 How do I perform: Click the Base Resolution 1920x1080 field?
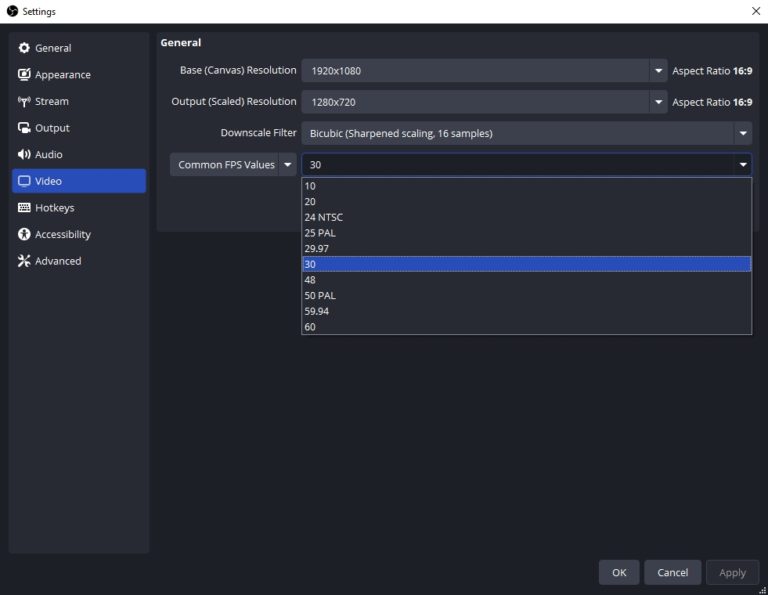475,71
